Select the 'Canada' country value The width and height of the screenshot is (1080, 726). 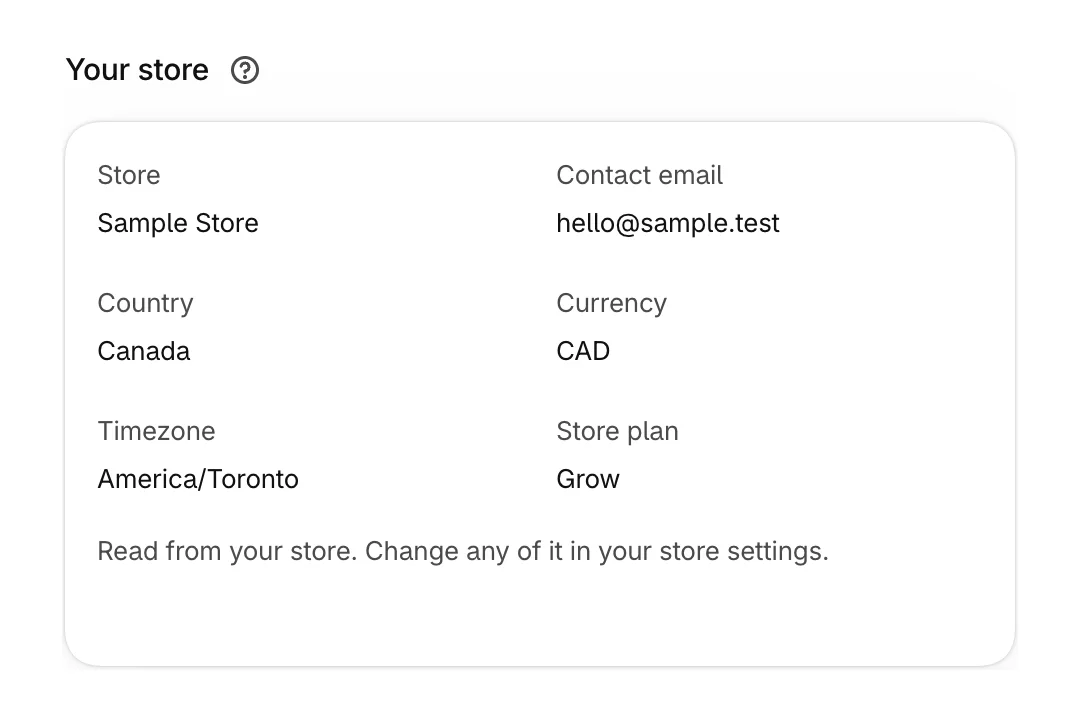pyautogui.click(x=143, y=351)
